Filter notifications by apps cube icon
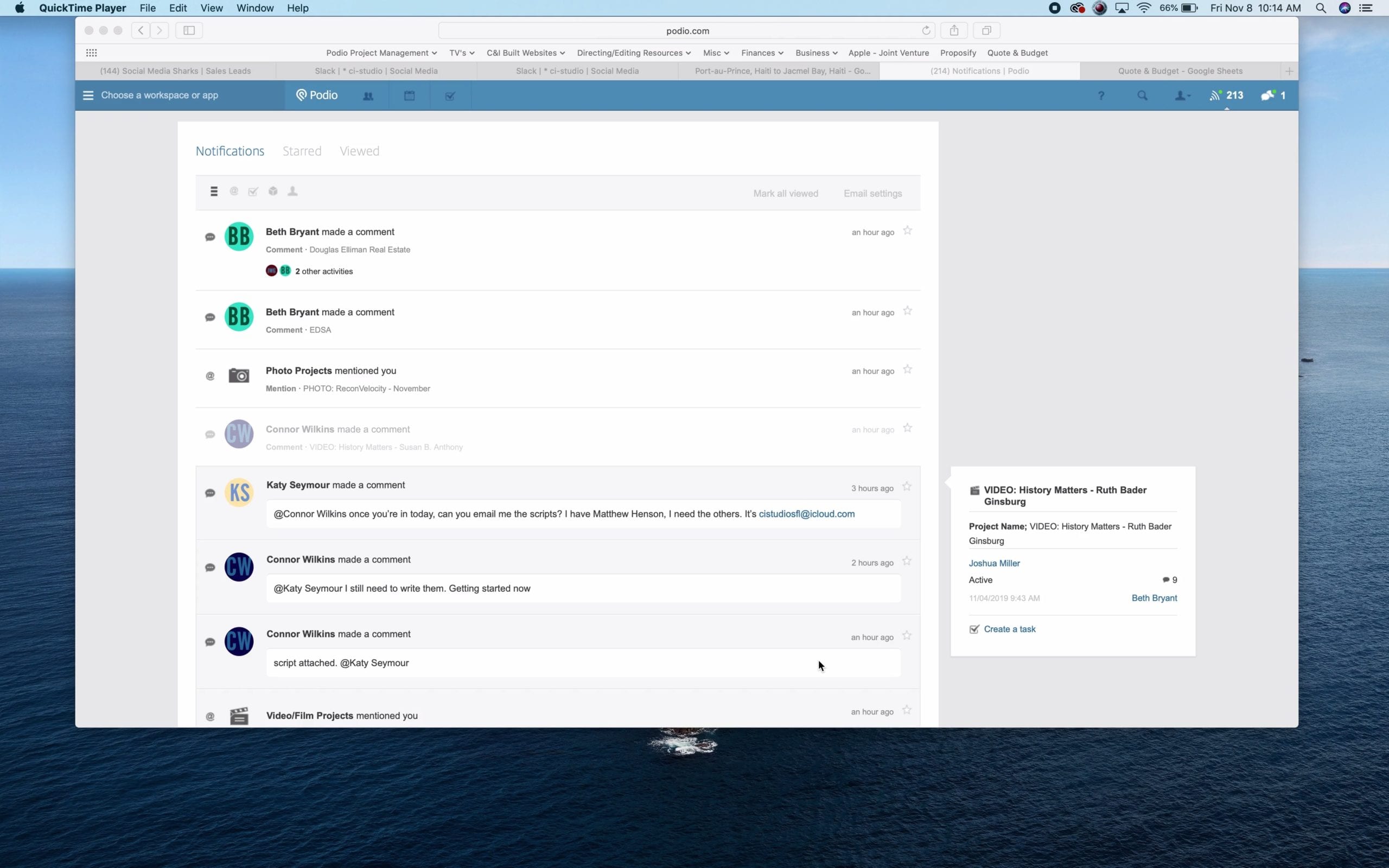1389x868 pixels. [x=273, y=191]
